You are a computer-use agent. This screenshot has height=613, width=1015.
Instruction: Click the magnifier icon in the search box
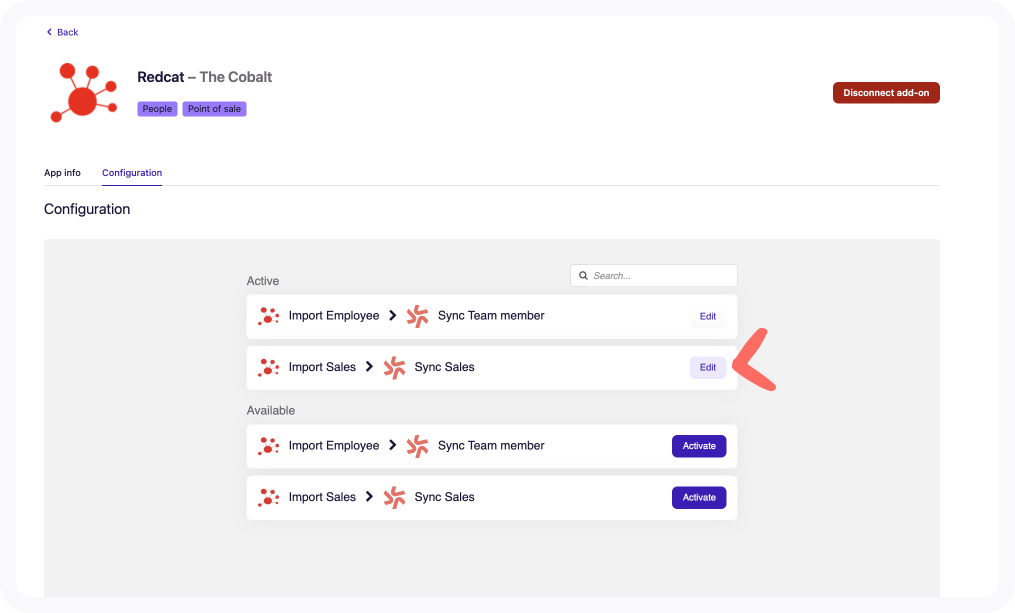(x=583, y=276)
